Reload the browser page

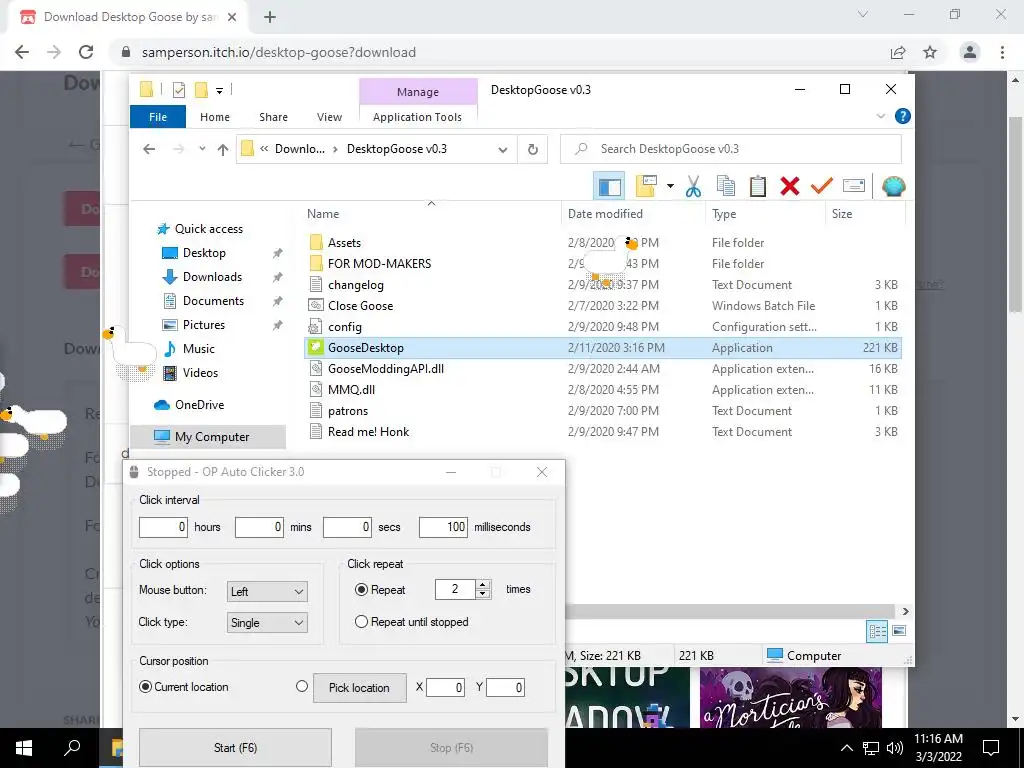(x=86, y=52)
